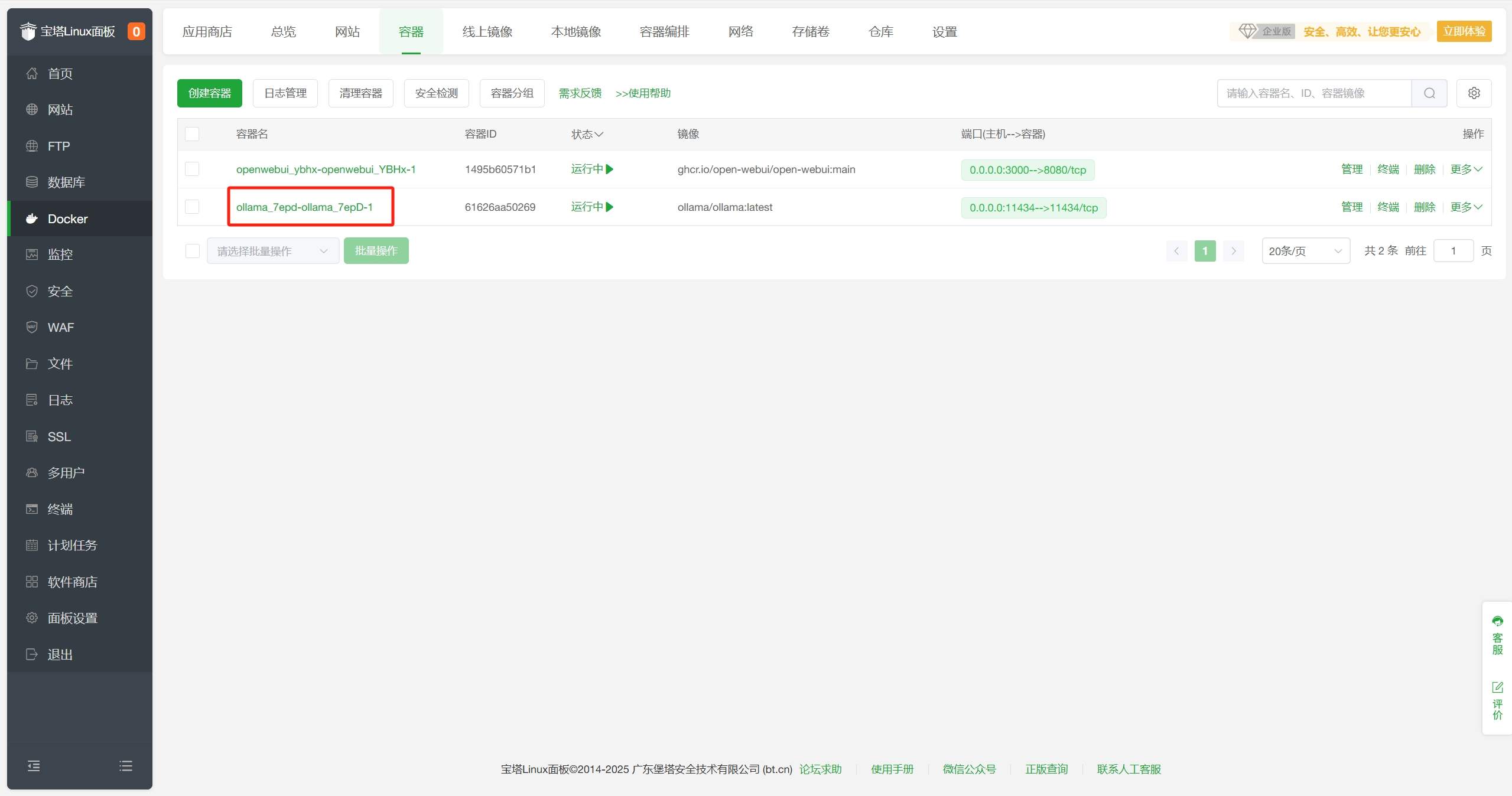
Task: Open 计划任务 scheduled tasks
Action: coord(80,546)
